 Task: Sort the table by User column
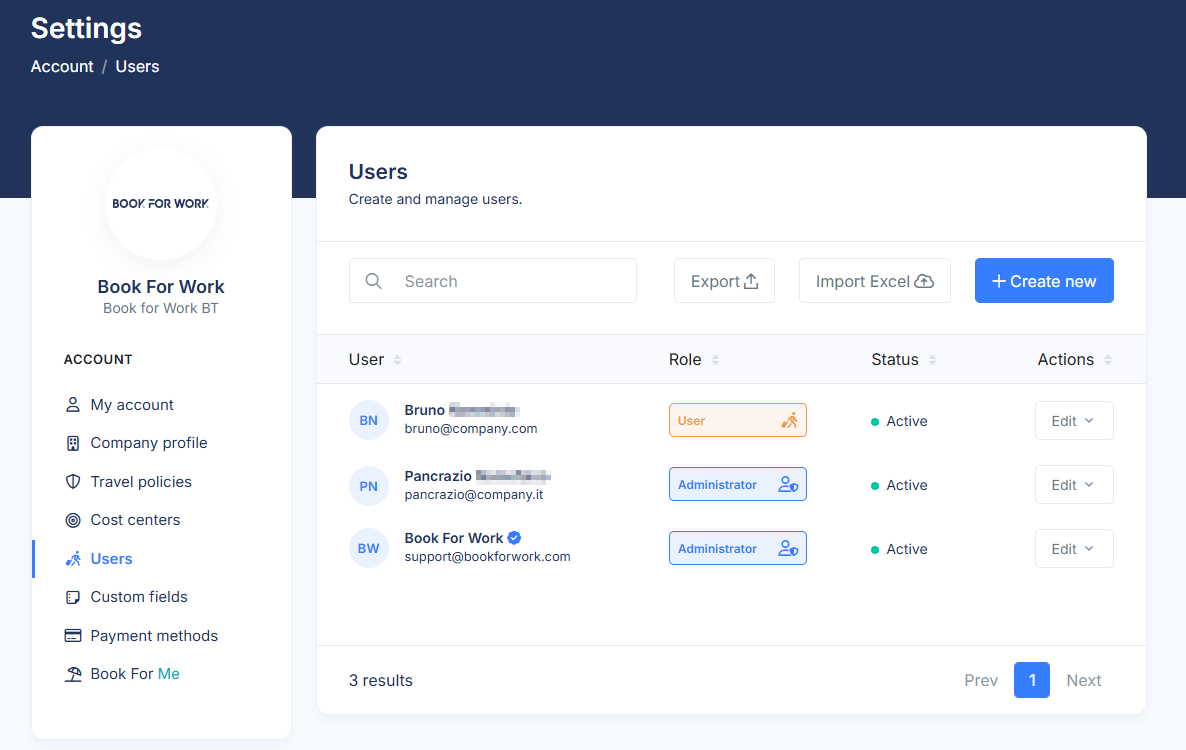pyautogui.click(x=397, y=360)
